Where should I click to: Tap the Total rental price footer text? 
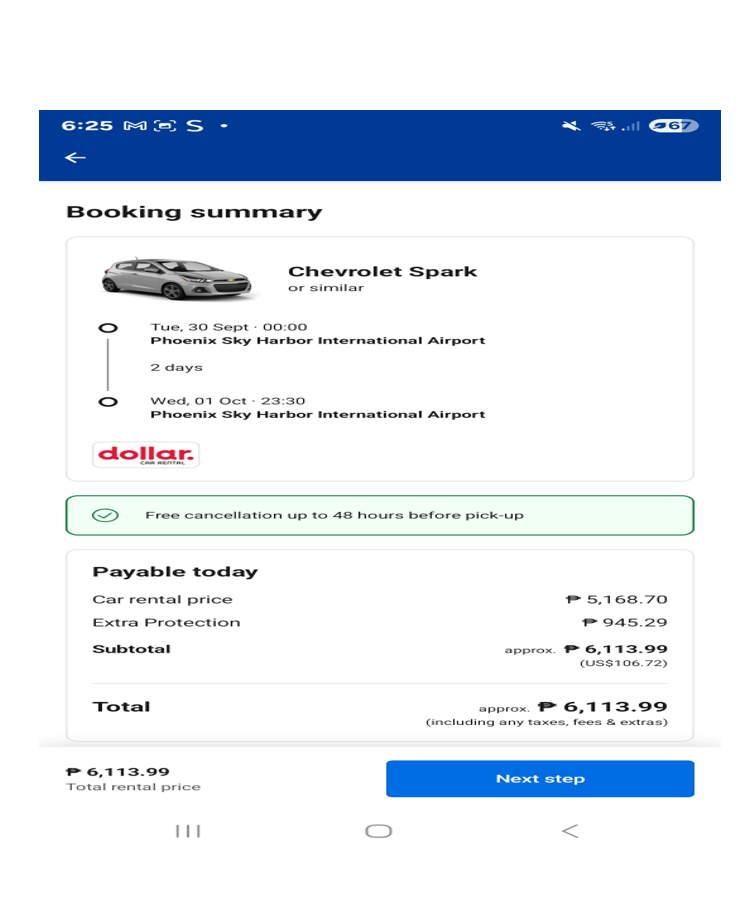[133, 787]
